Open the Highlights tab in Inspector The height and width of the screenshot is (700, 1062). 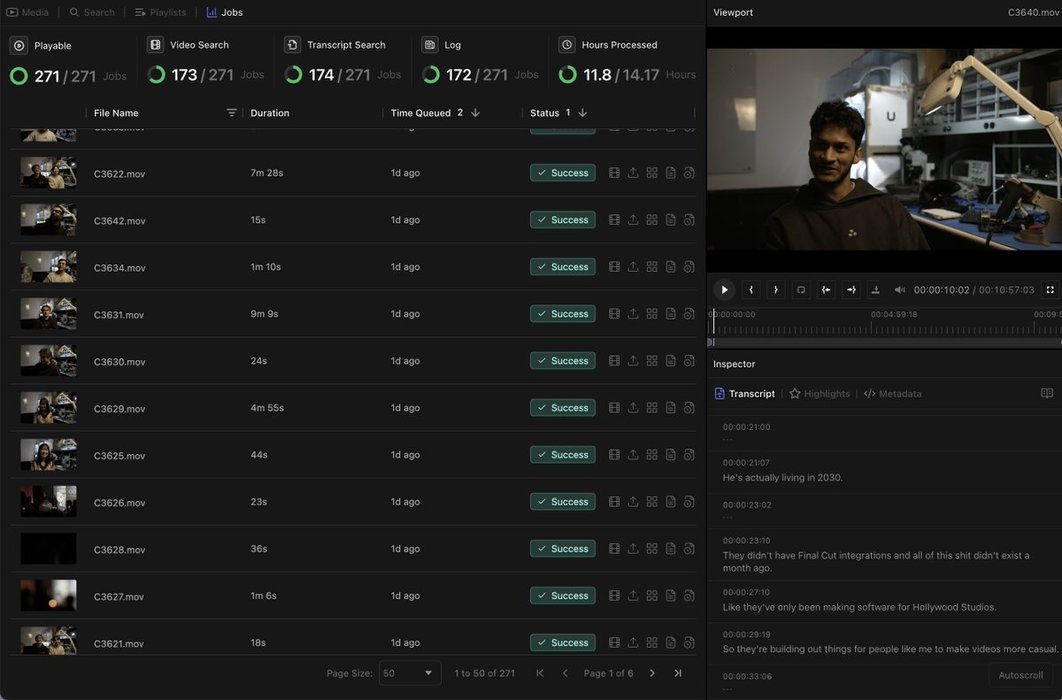820,393
